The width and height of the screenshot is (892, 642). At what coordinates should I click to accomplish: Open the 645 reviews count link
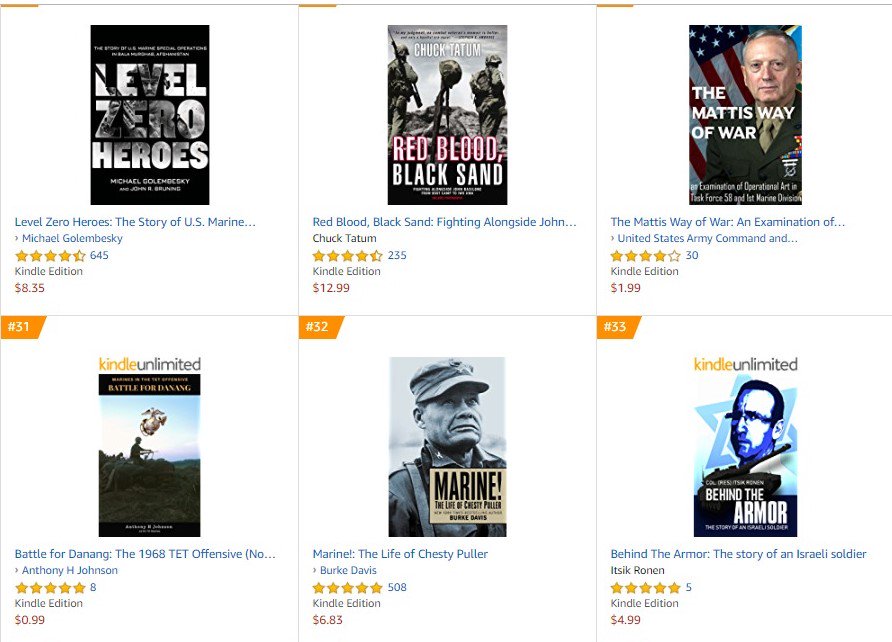pyautogui.click(x=99, y=255)
